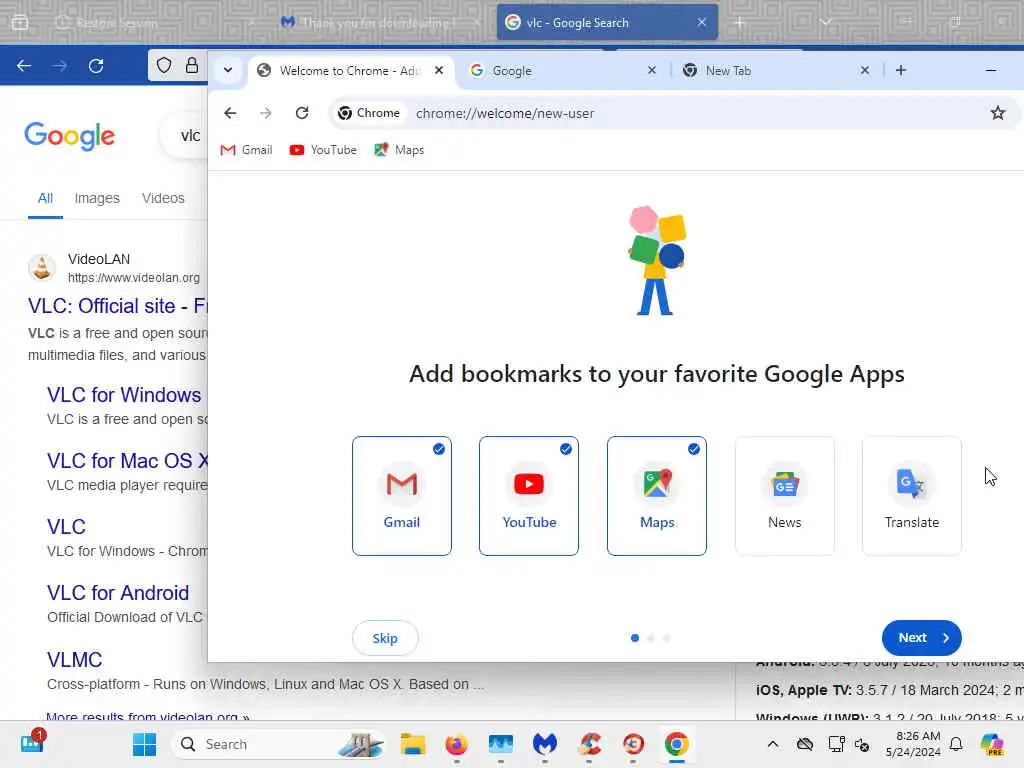Open Malwarebytes from the taskbar
Viewport: 1024px width, 768px height.
[x=545, y=744]
